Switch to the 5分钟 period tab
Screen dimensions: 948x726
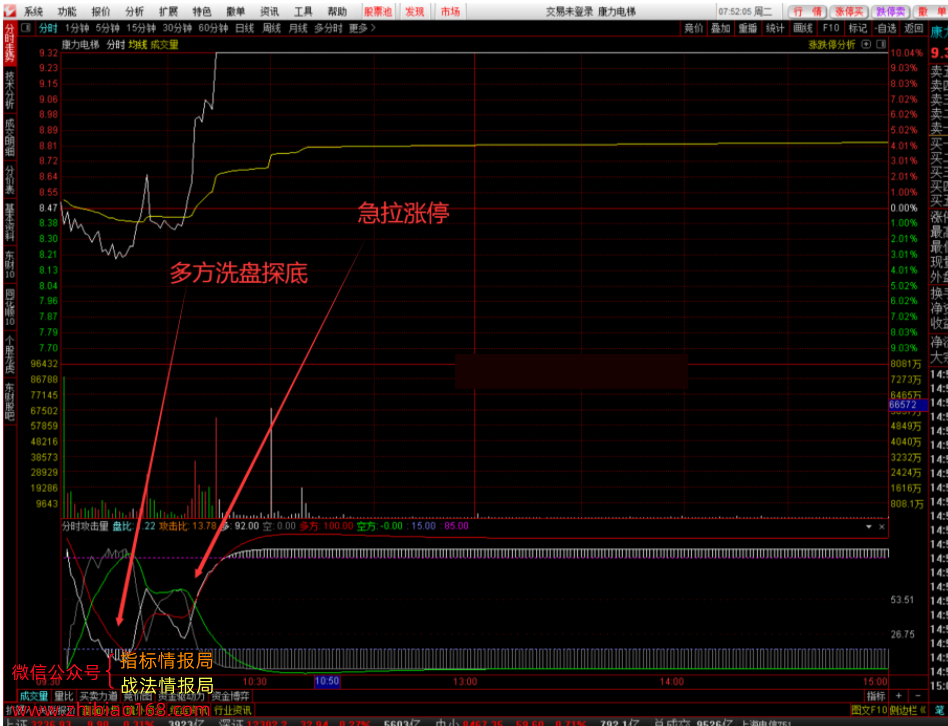[108, 28]
